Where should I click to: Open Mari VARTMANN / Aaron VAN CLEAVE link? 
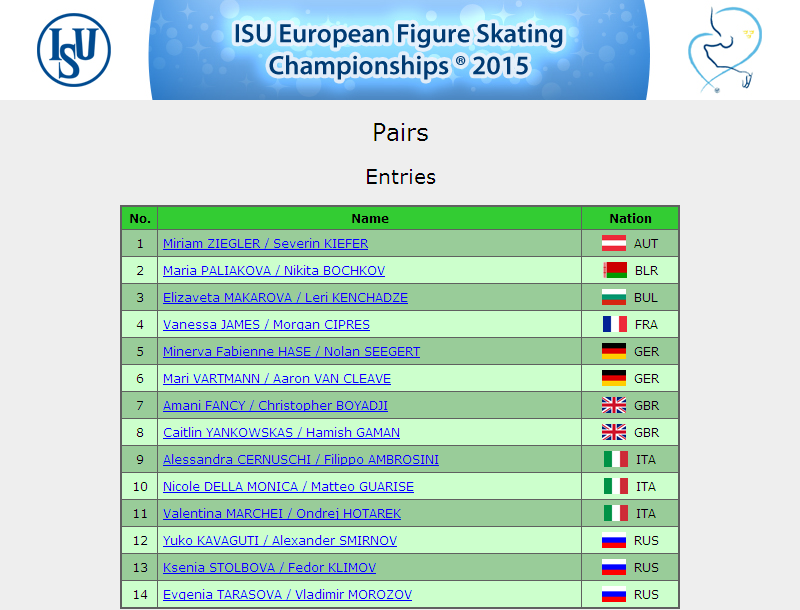pyautogui.click(x=277, y=379)
